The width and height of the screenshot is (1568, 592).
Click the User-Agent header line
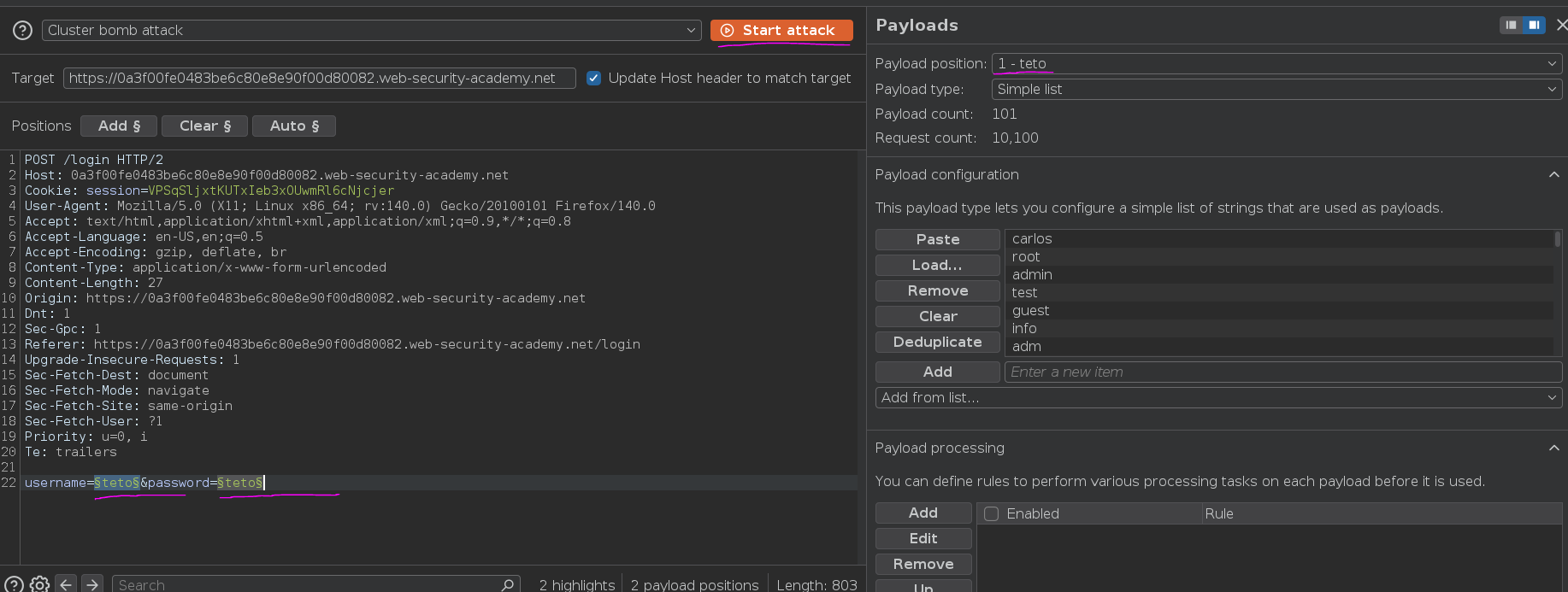coord(340,207)
